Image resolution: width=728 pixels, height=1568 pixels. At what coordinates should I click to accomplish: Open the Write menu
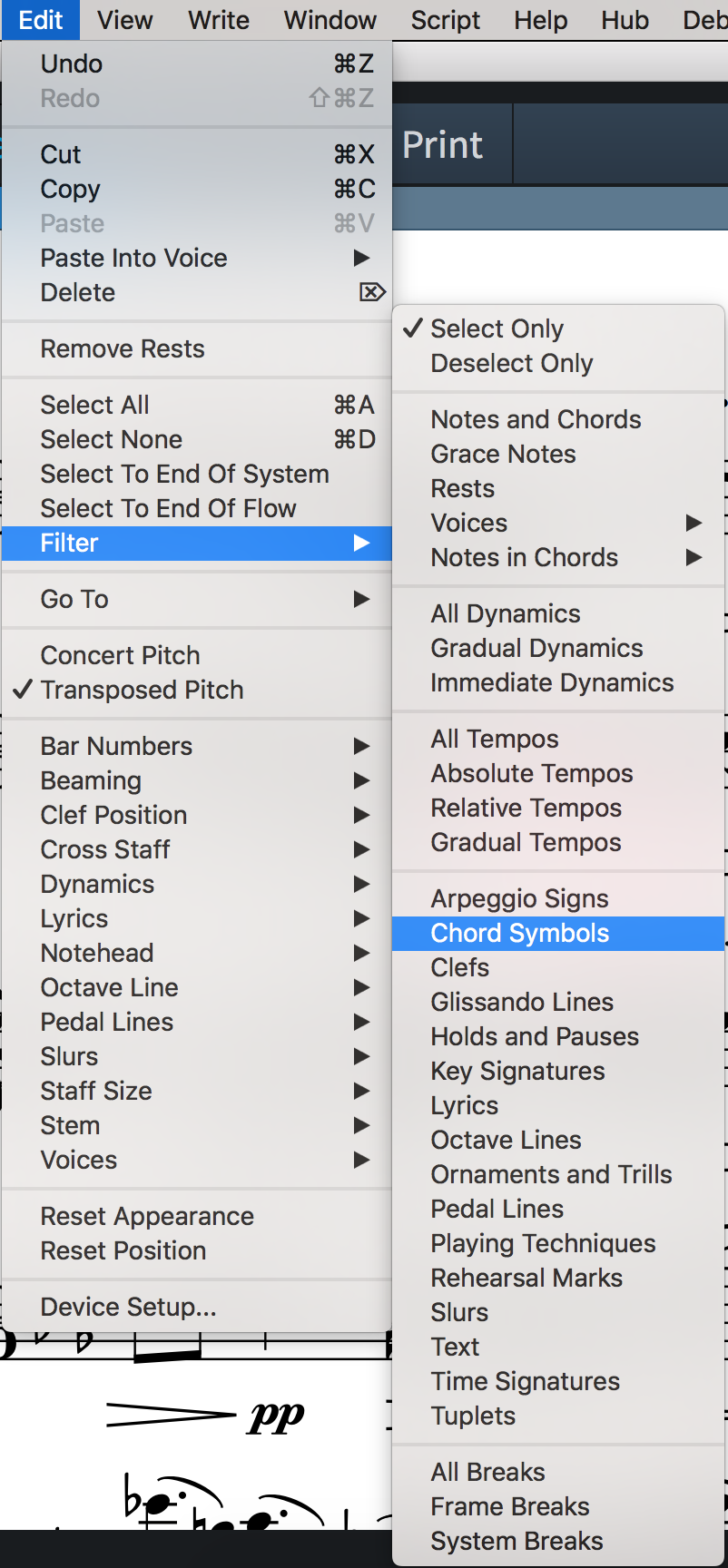click(x=219, y=20)
